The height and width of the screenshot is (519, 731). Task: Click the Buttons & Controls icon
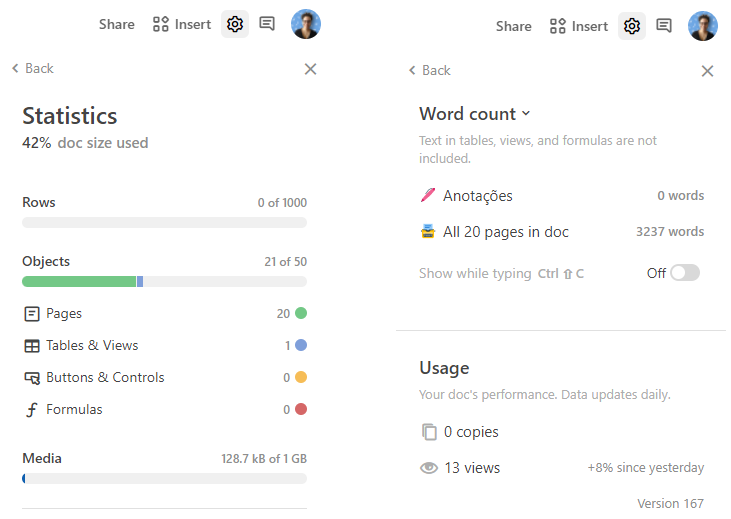32,378
